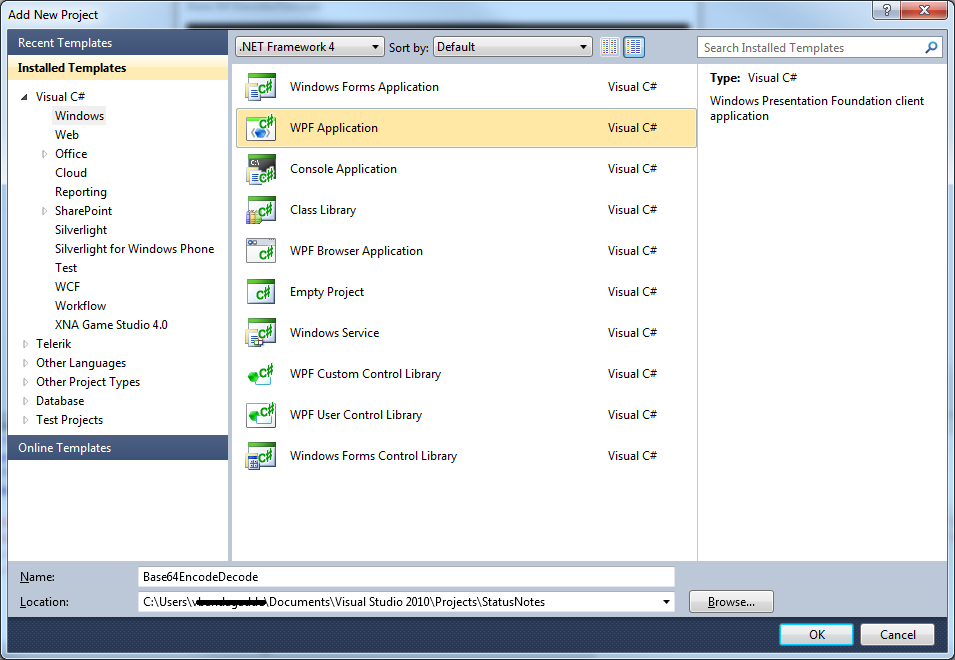Open the .NET Framework 4 dropdown
This screenshot has height=660, width=955.
click(375, 46)
